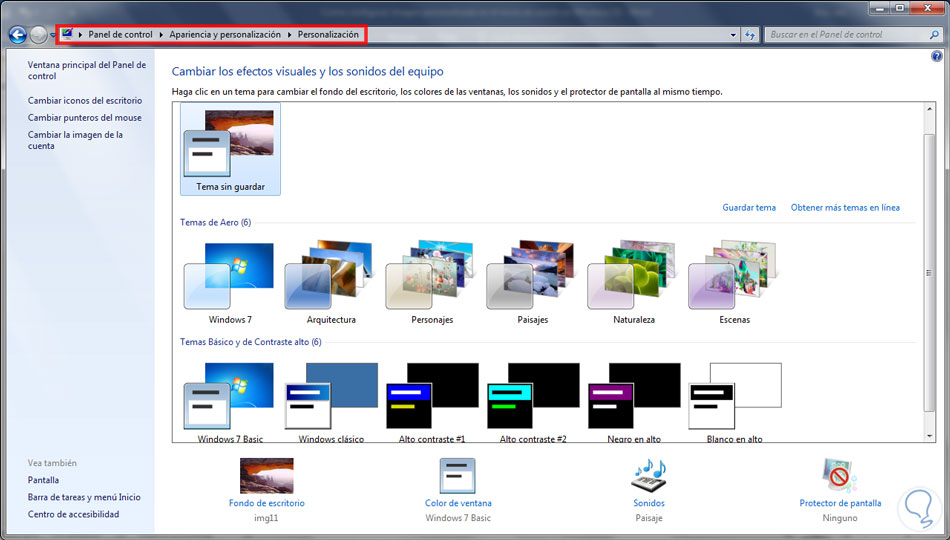
Task: Click Obtener más temas en línea
Action: [845, 207]
